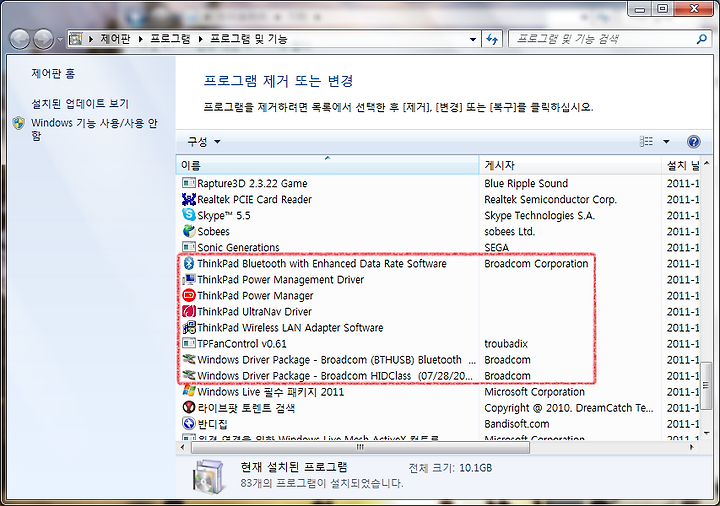Open help with the question mark icon
This screenshot has height=506, width=720.
693,141
